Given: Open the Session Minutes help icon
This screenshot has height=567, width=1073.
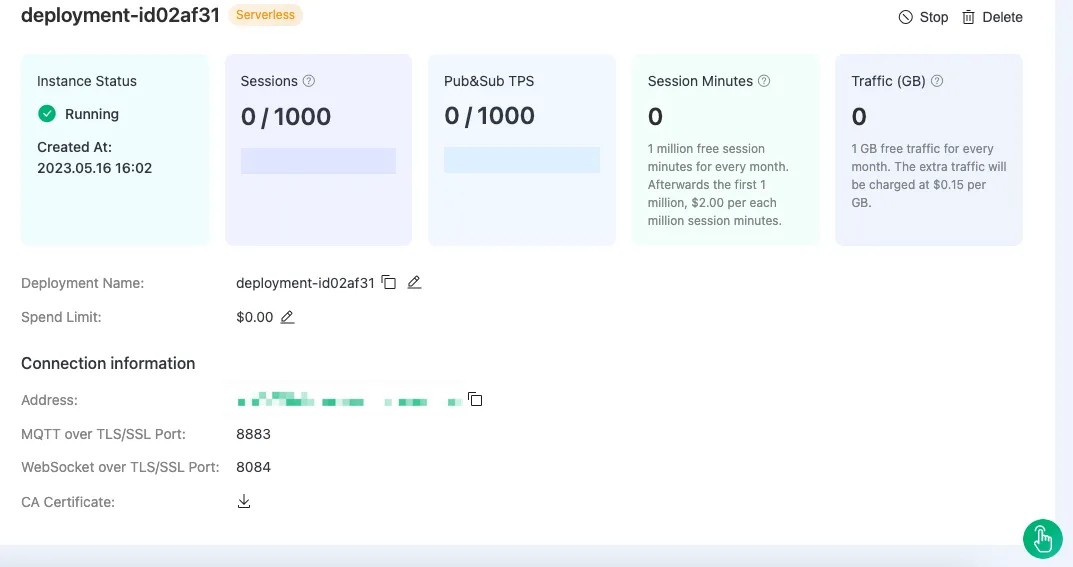Looking at the screenshot, I should 764,81.
